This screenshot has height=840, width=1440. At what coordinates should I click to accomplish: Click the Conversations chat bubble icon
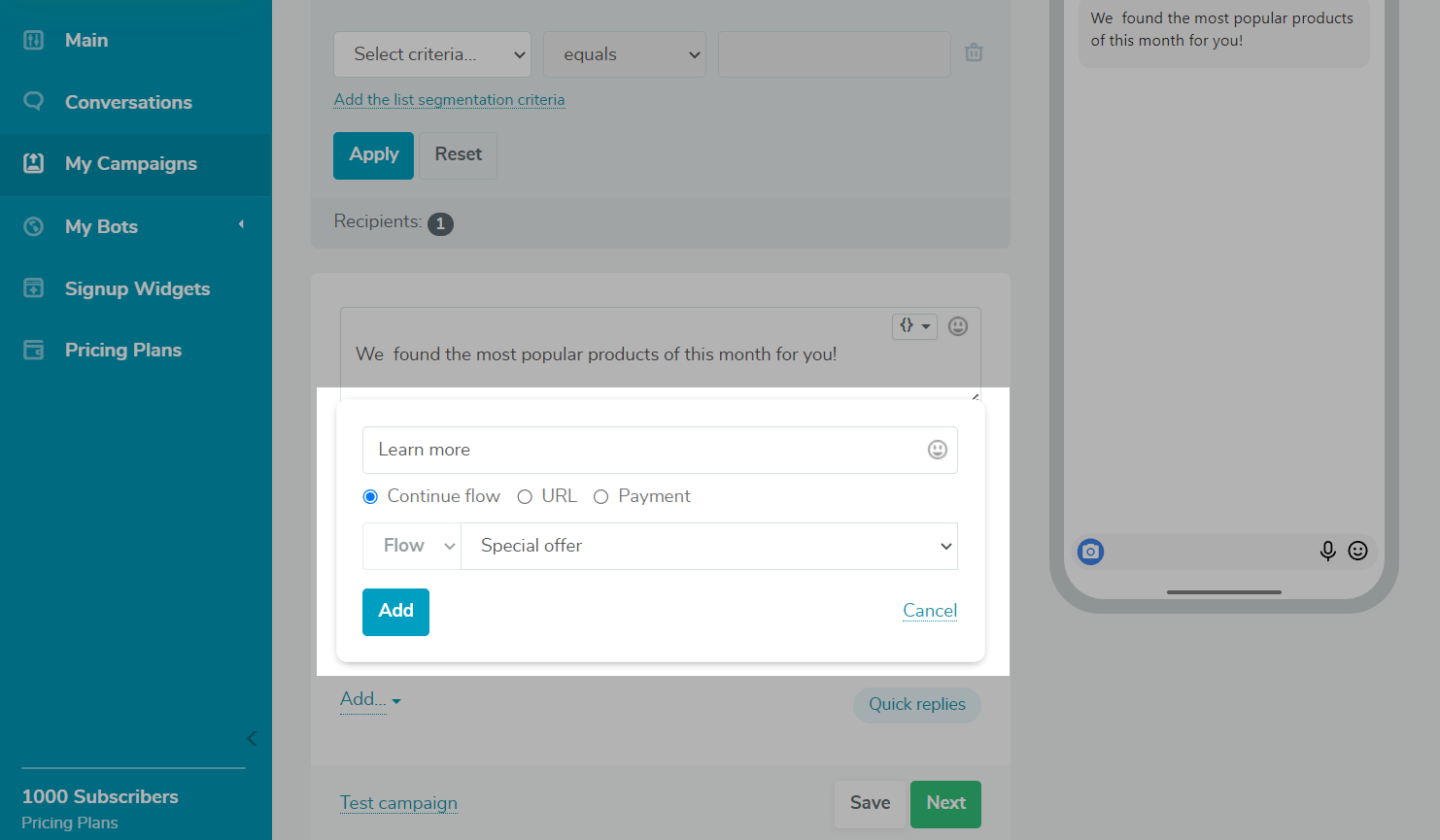point(34,102)
